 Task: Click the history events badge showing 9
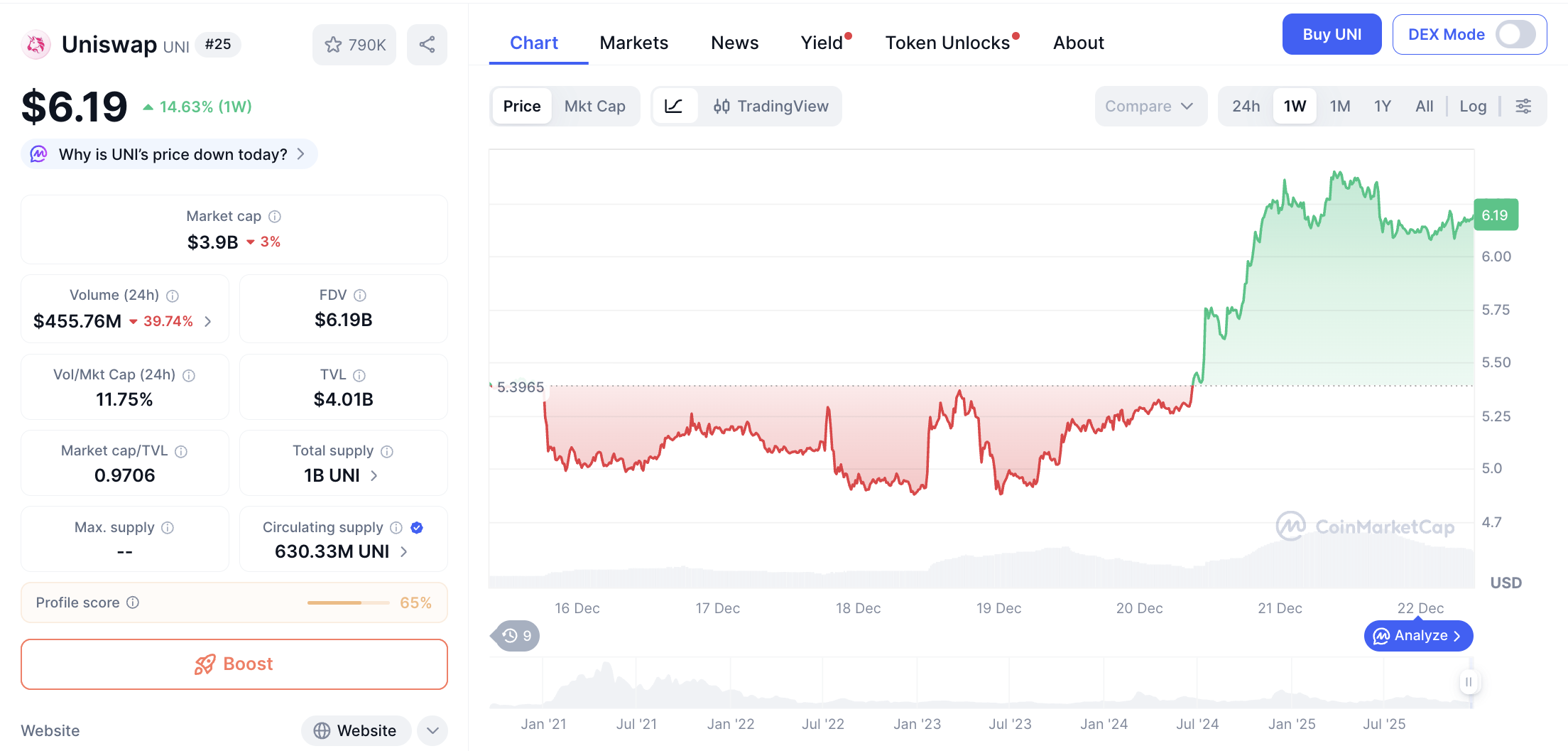(x=516, y=636)
